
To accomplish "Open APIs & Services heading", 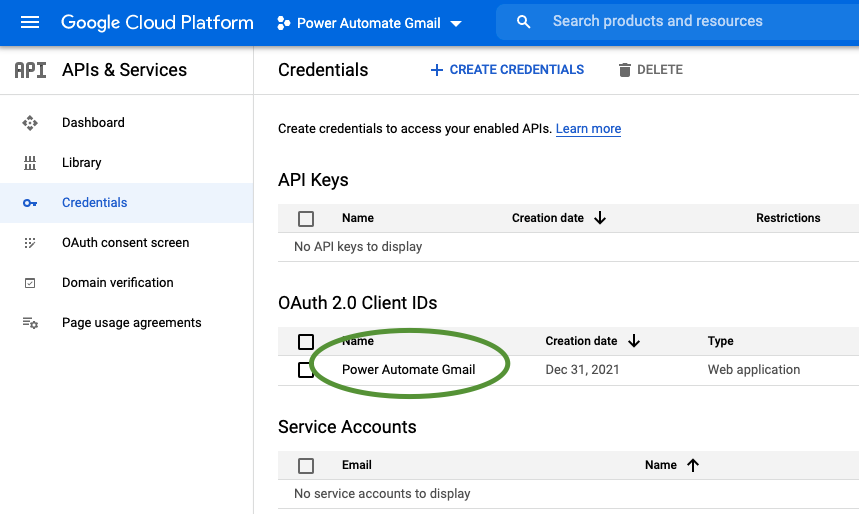I will (124, 70).
